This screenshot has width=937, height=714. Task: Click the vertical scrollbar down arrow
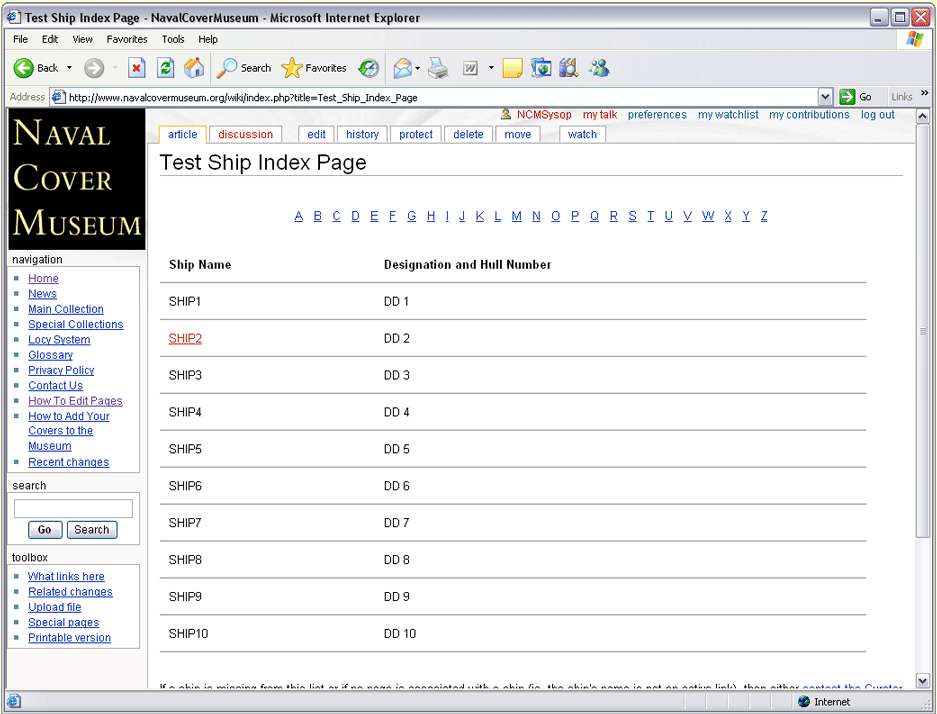tap(922, 681)
